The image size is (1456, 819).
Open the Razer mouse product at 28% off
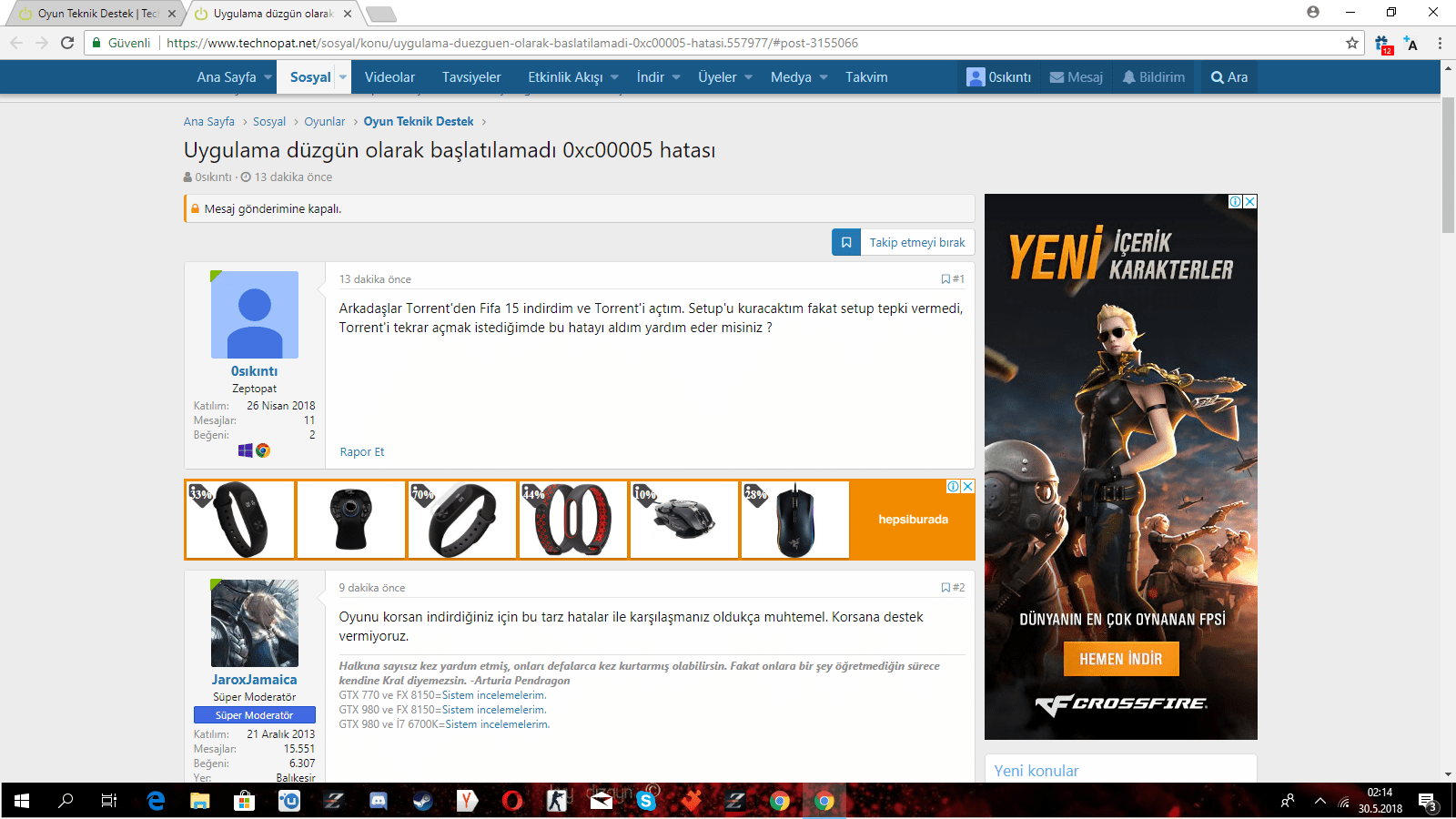click(795, 520)
